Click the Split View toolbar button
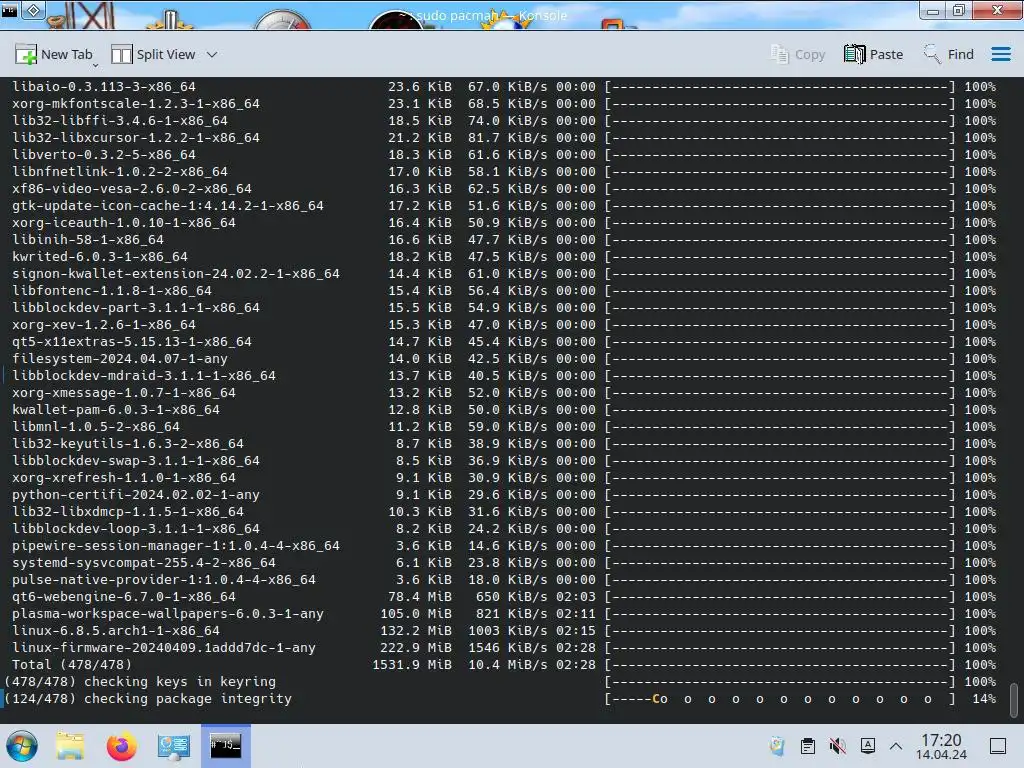 coord(153,54)
